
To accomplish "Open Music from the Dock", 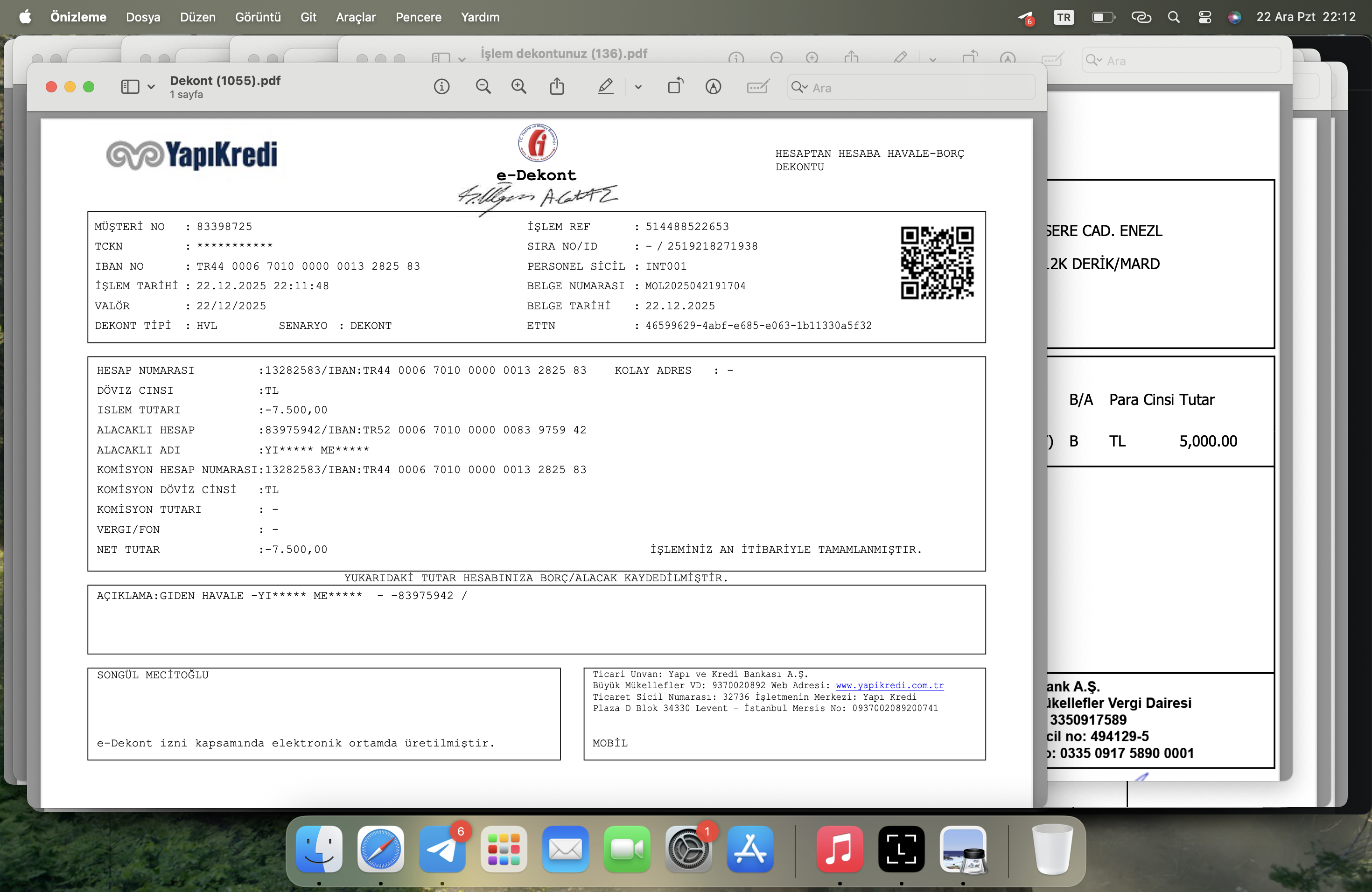I will tap(840, 849).
